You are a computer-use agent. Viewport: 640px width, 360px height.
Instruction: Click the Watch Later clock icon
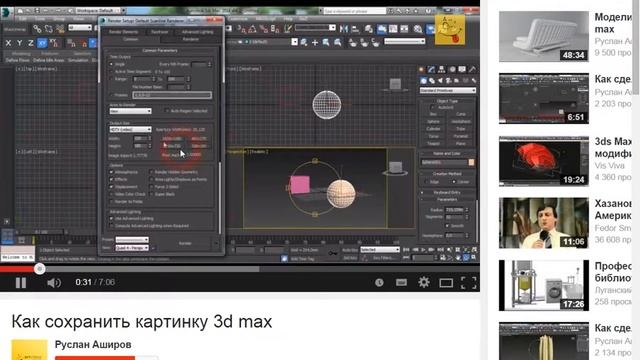pyautogui.click(x=379, y=282)
